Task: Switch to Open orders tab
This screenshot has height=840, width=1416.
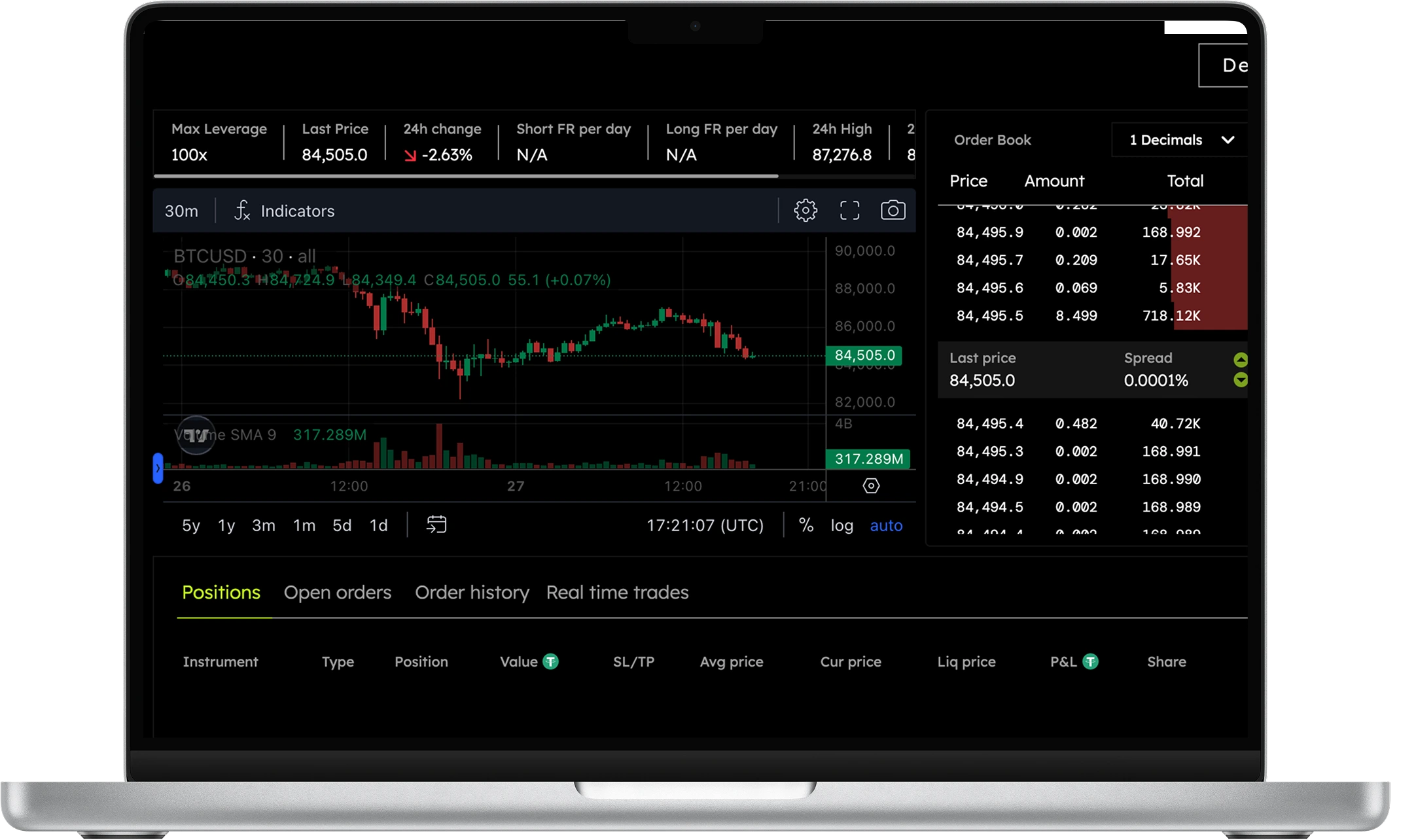Action: pyautogui.click(x=337, y=593)
